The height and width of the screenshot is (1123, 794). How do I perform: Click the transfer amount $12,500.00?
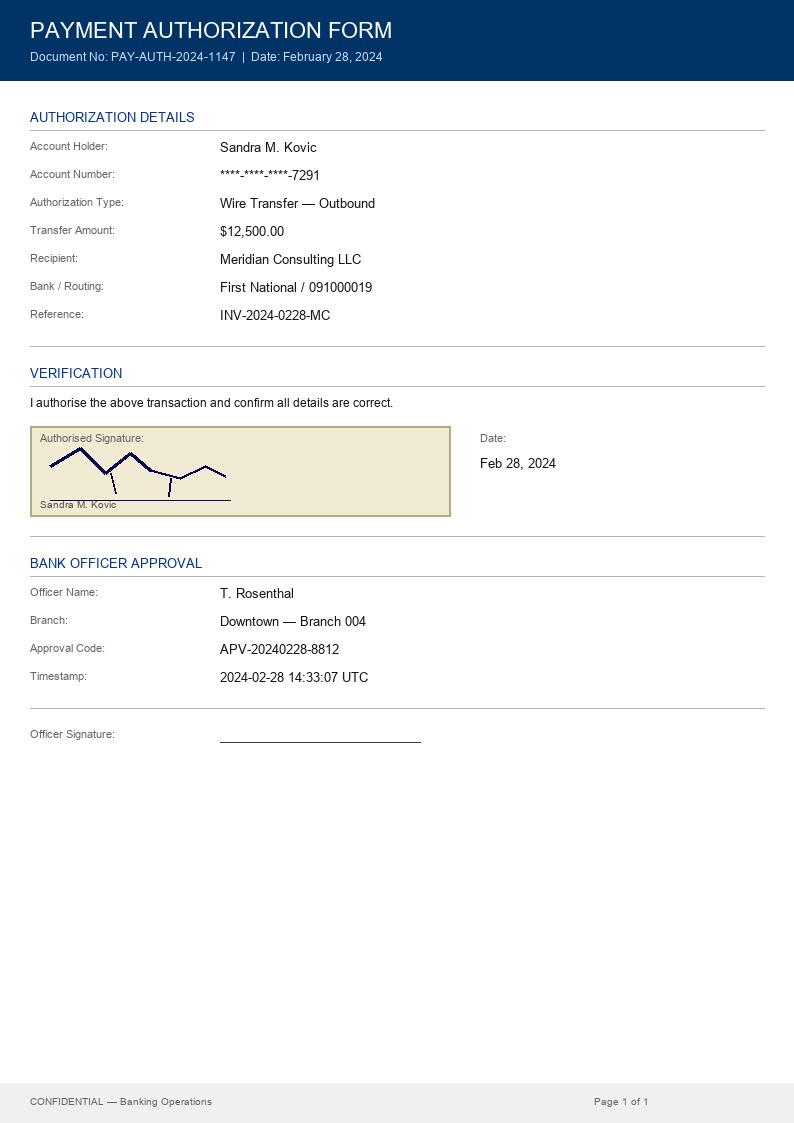click(252, 231)
